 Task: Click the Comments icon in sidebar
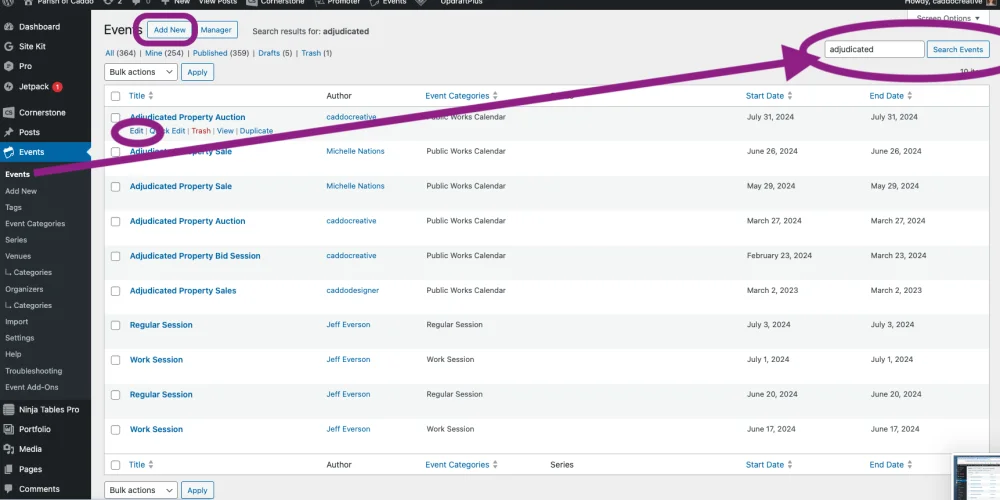point(9,489)
